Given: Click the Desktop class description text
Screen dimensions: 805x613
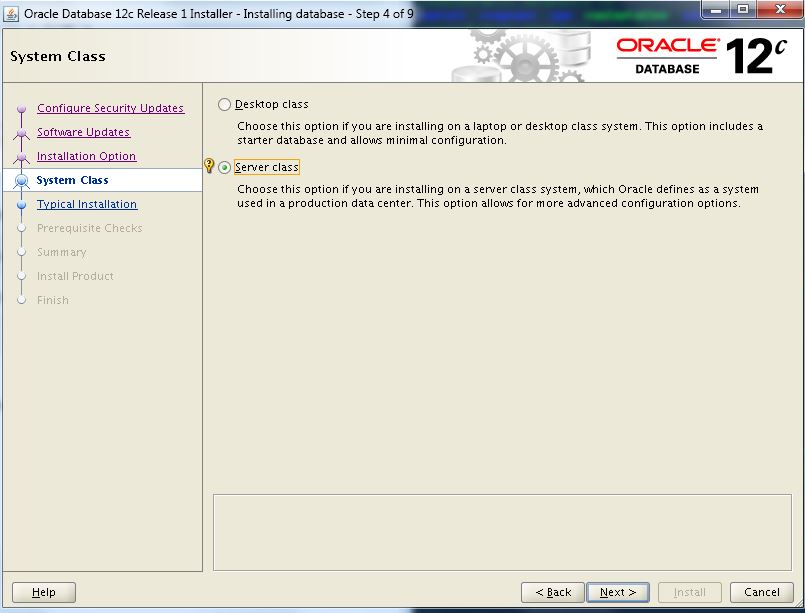Looking at the screenshot, I should pyautogui.click(x=500, y=133).
